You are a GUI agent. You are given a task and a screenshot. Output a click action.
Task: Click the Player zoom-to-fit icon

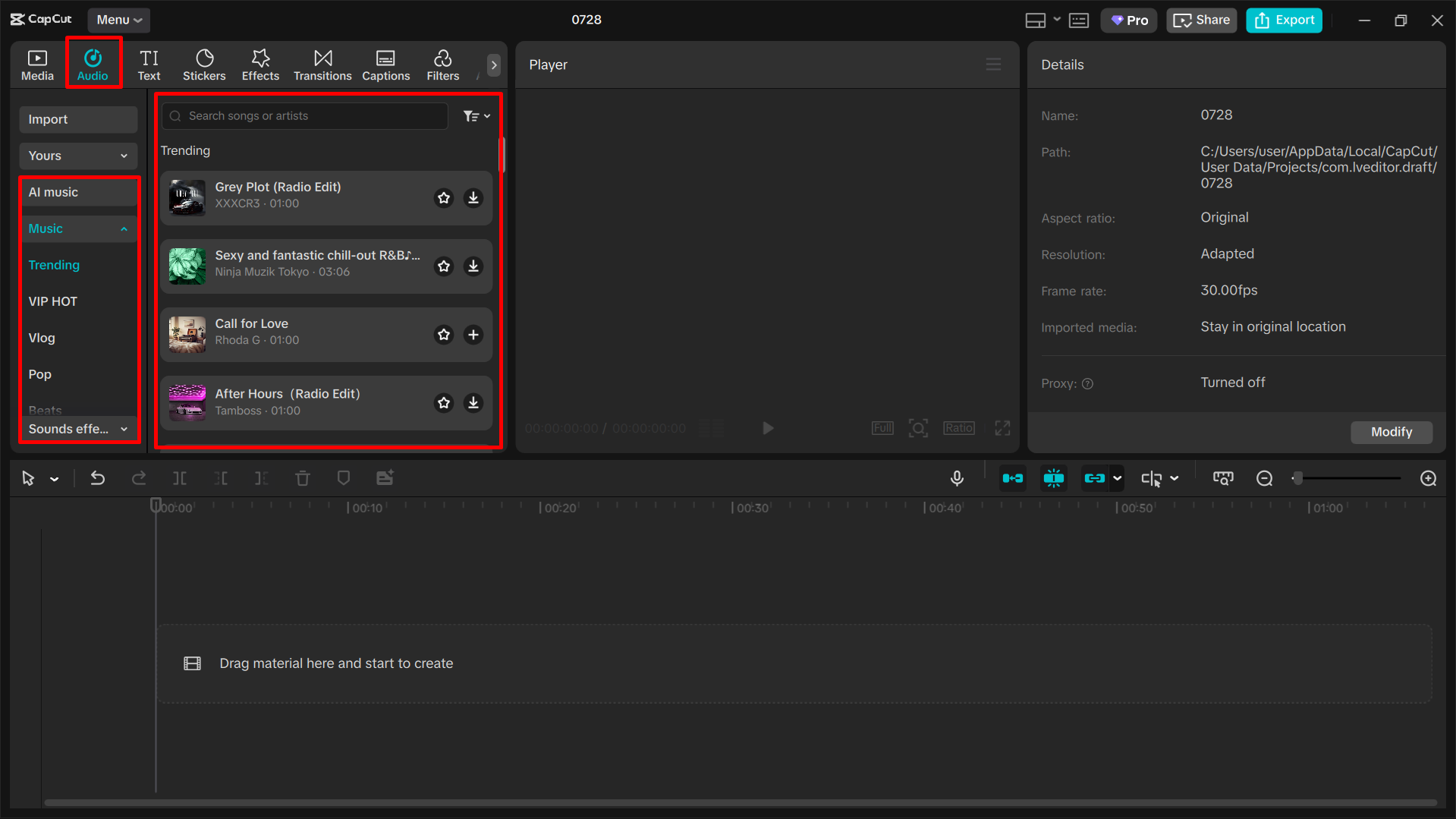918,429
